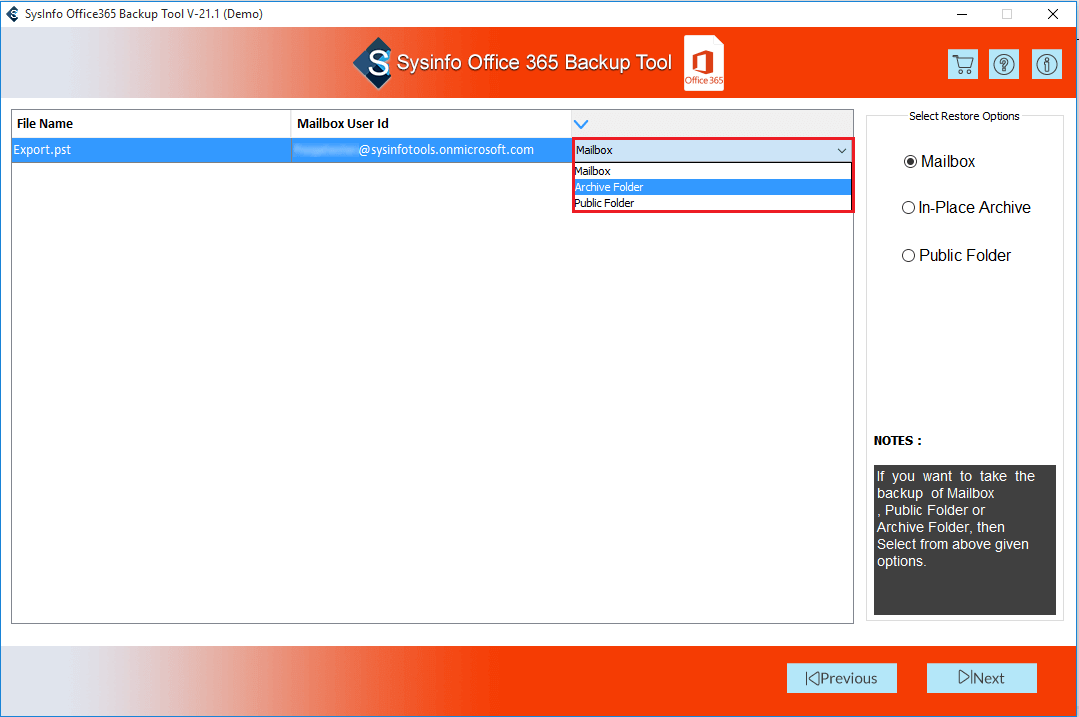Click the info about icon

pyautogui.click(x=1046, y=65)
